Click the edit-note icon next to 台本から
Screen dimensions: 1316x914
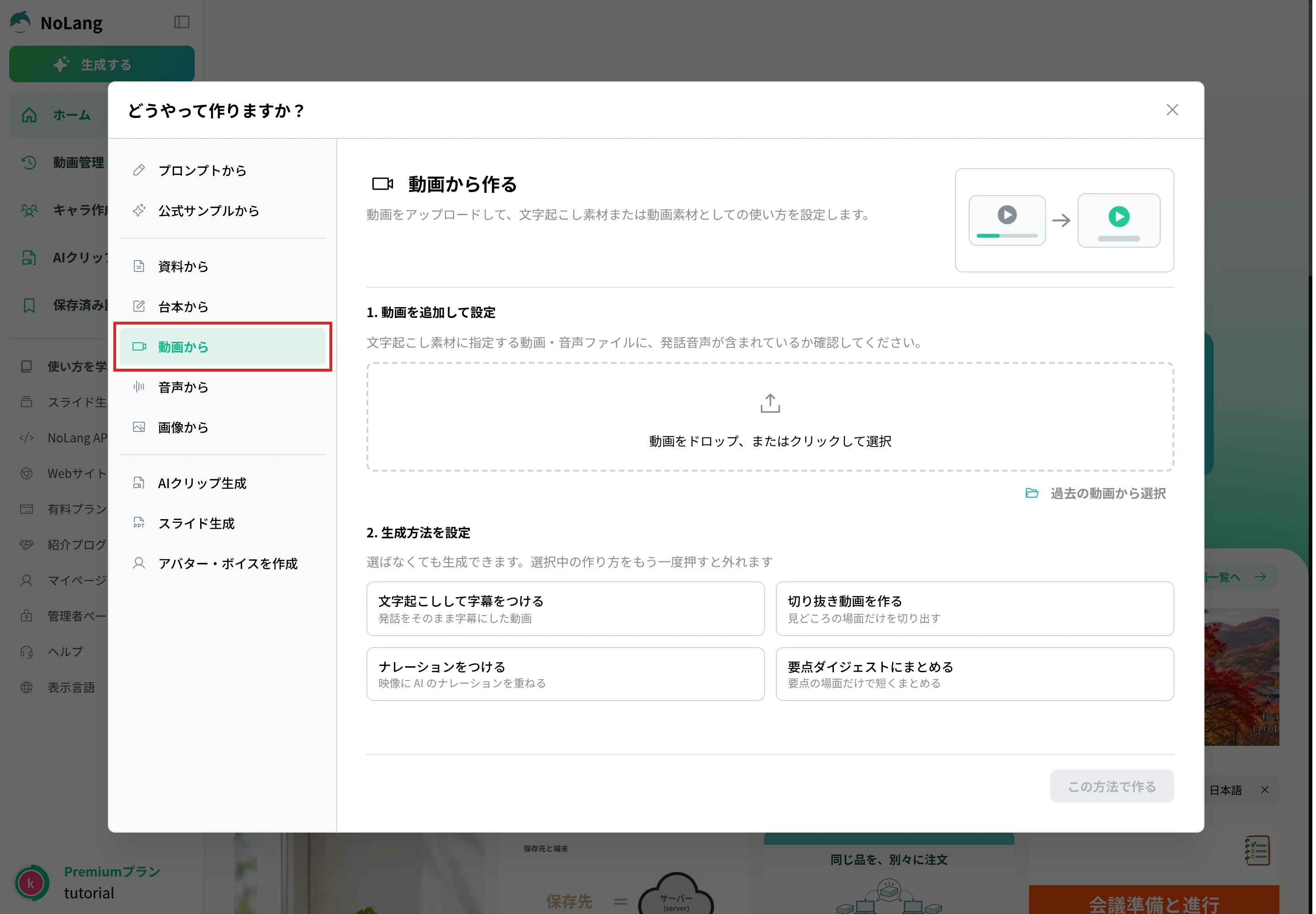138,306
